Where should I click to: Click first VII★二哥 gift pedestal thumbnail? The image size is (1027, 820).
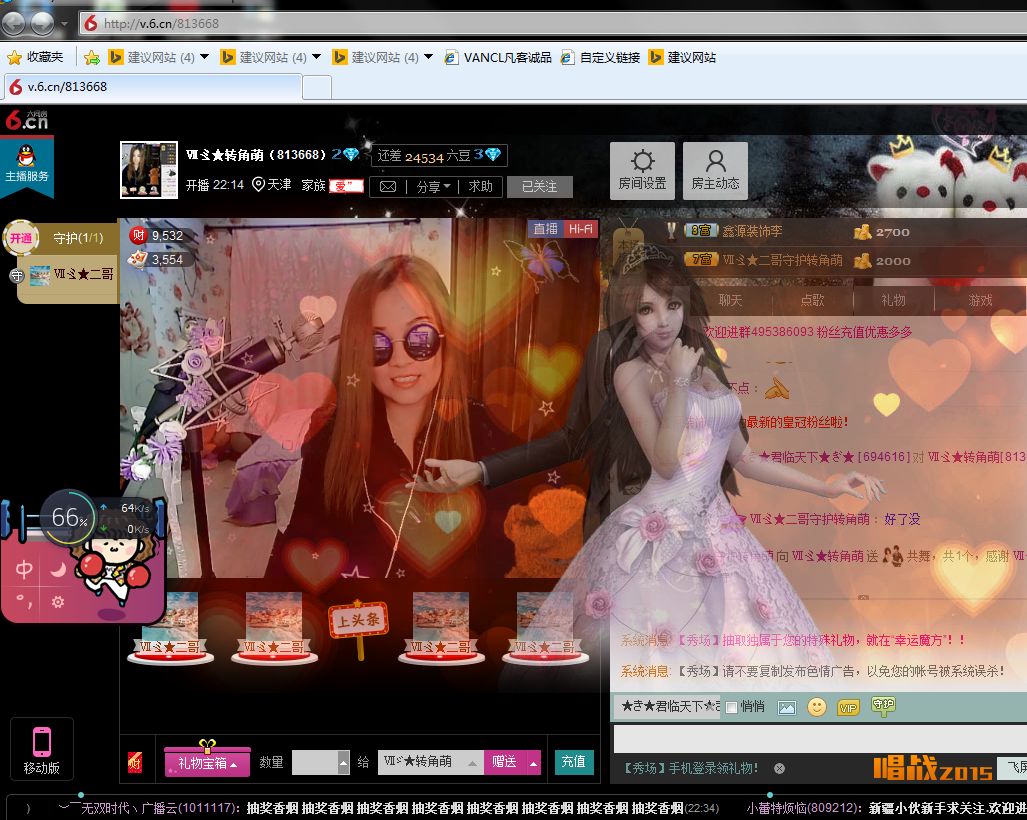click(171, 629)
